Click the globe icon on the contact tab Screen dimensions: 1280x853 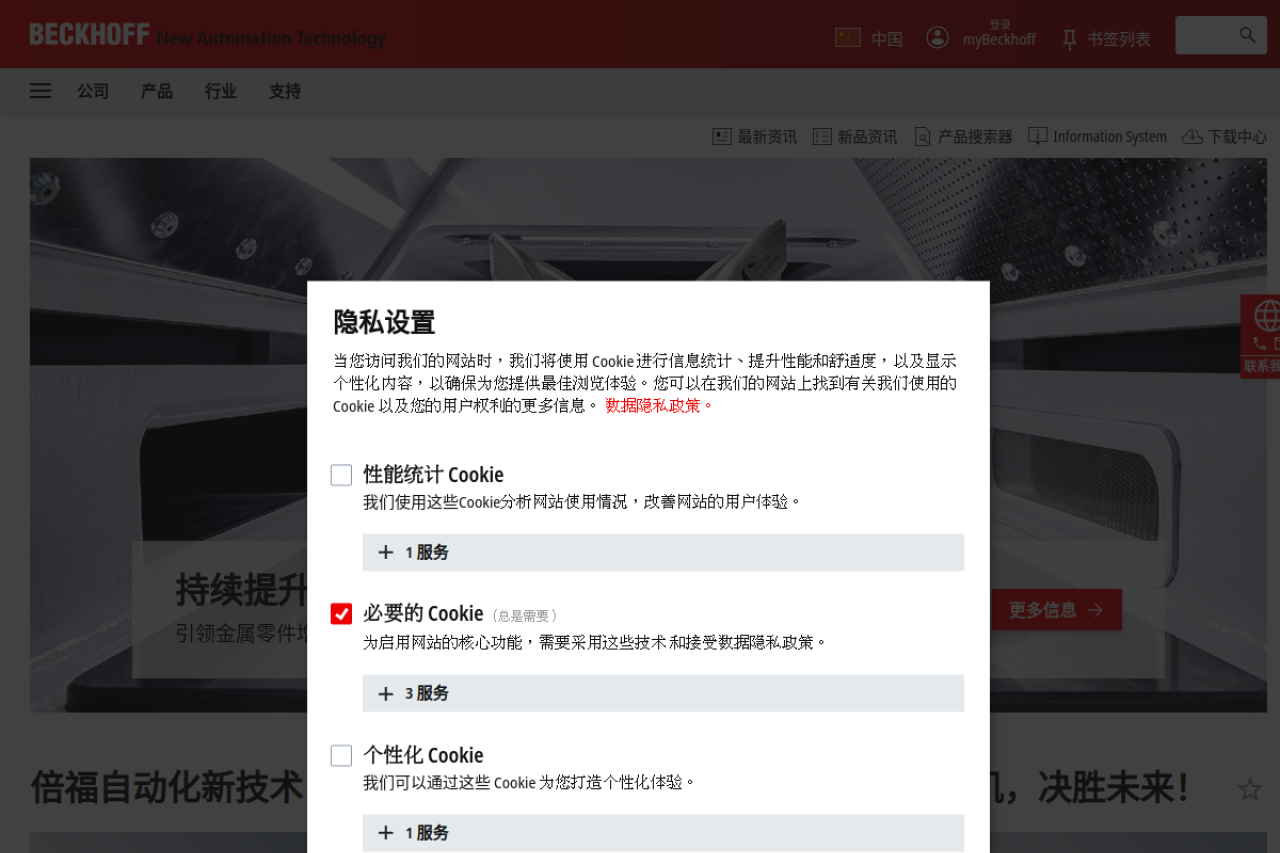(1267, 316)
